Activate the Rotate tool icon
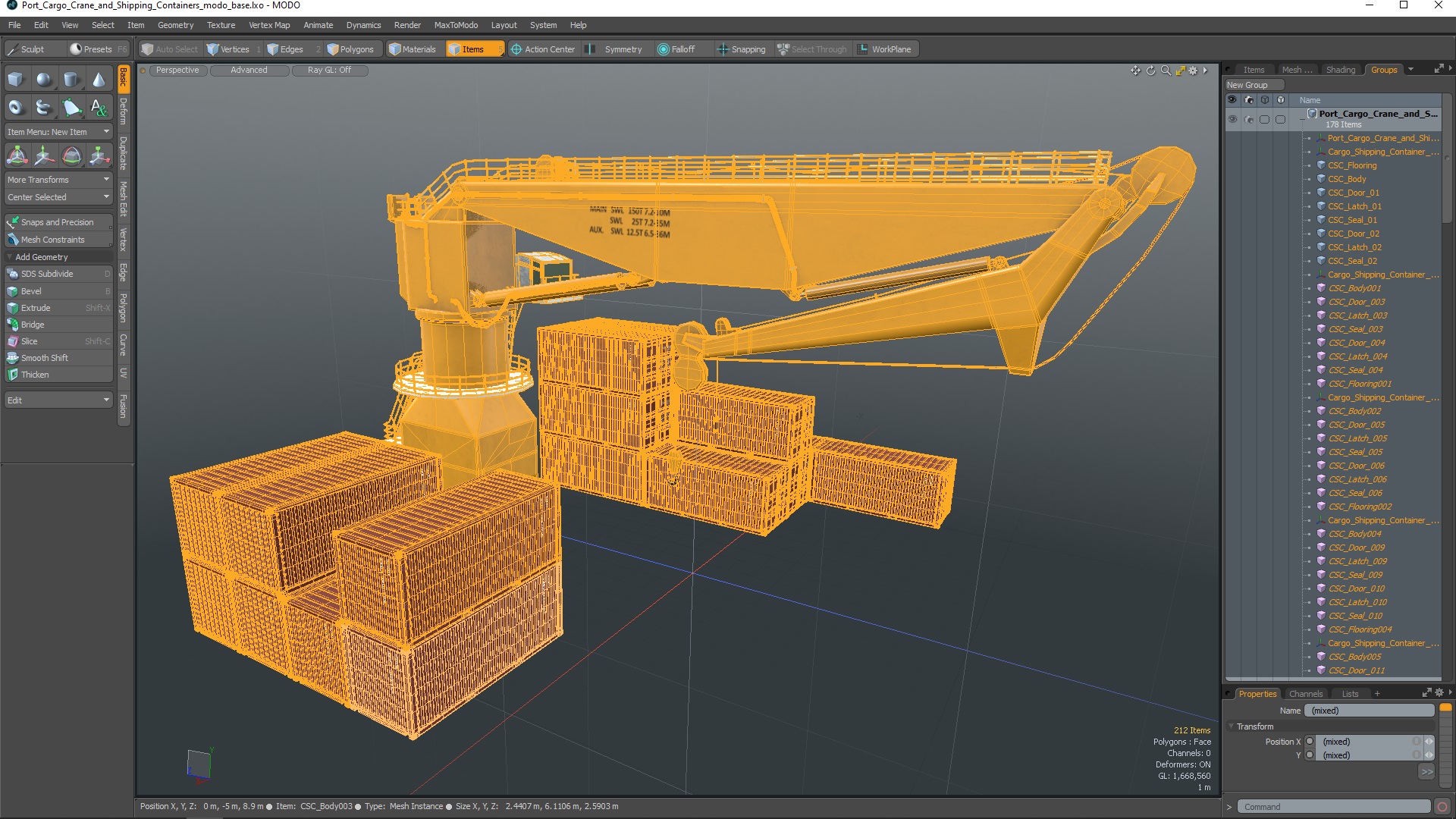 coord(71,156)
